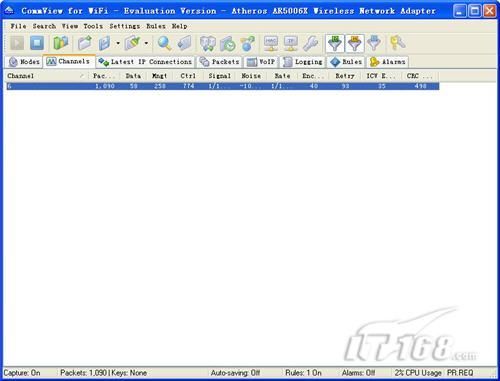Click the Mngt column header
The height and width of the screenshot is (381, 500).
pos(159,76)
